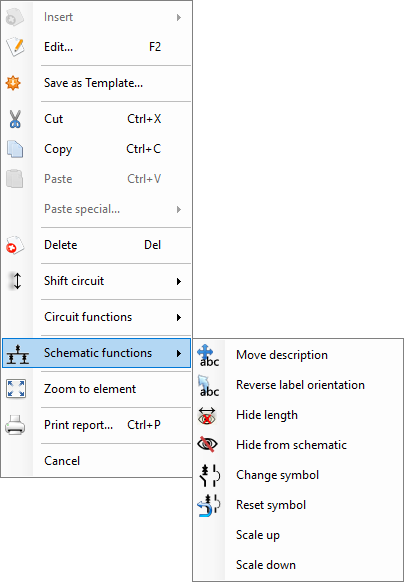Screen dimensions: 404x582
Task: Click the Move description arrows icon
Action: coord(209,355)
